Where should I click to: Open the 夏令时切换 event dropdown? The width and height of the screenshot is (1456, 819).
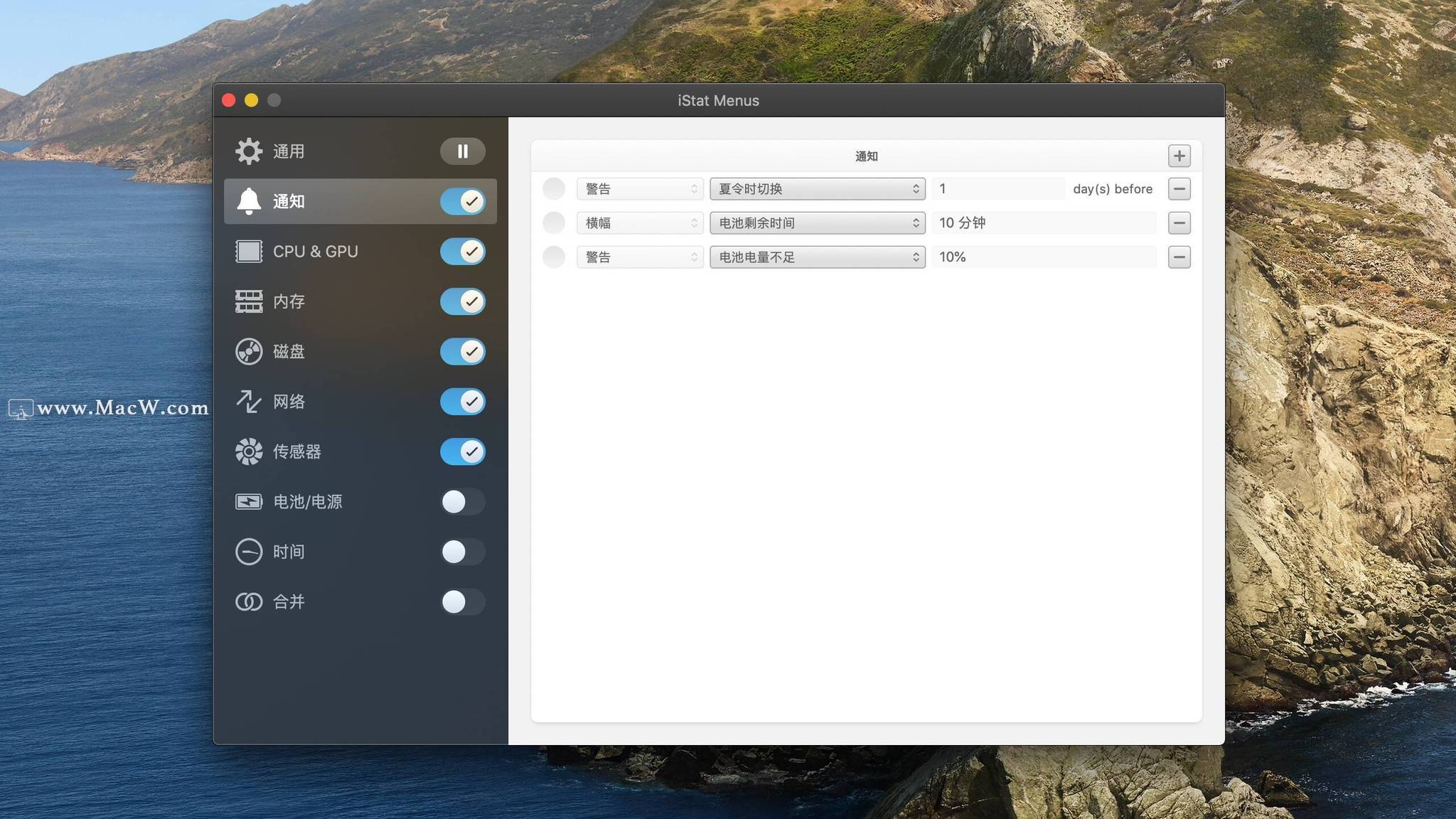point(817,189)
